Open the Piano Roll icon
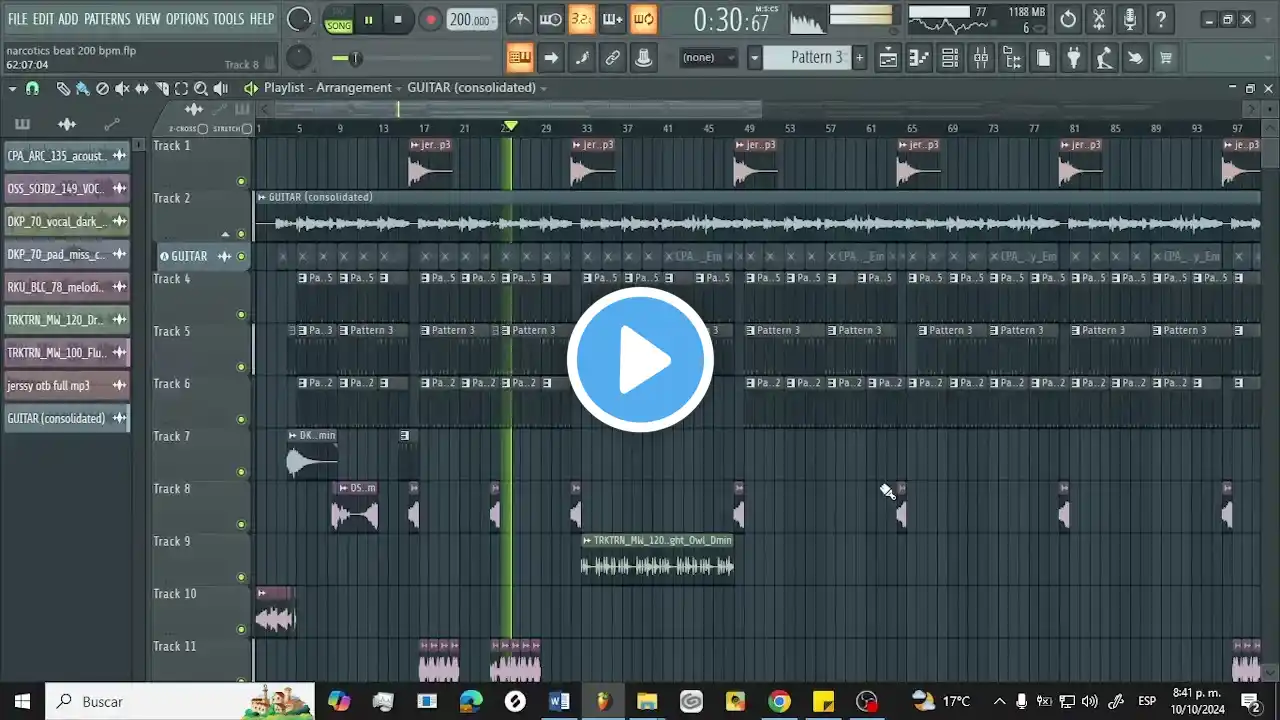This screenshot has height=720, width=1280. 919,58
